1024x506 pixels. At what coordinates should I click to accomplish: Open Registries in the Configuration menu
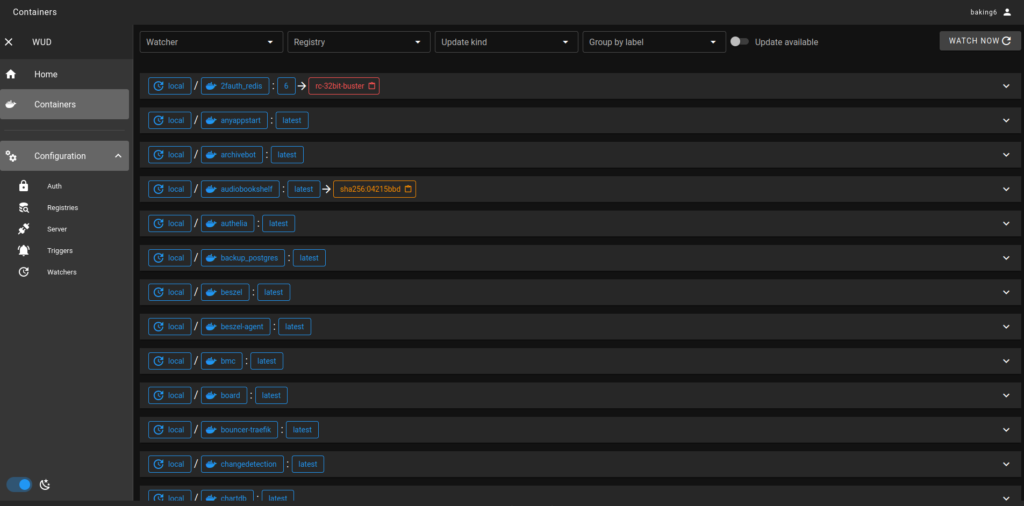(62, 208)
